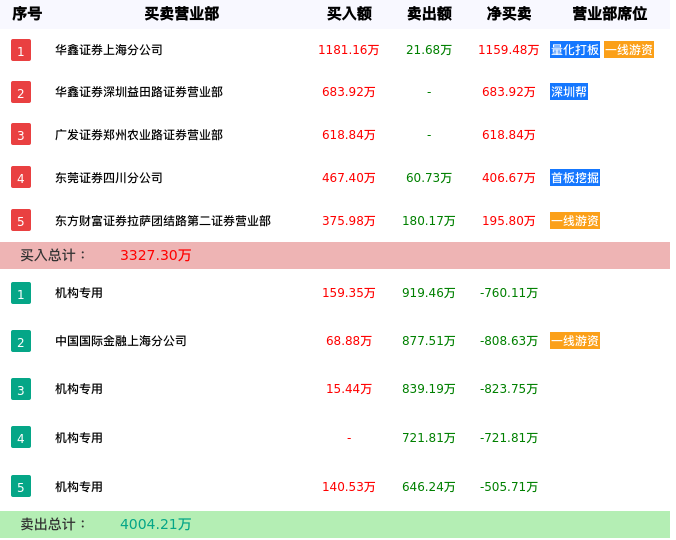Select 机构专用 in sell row 4
This screenshot has height=540, width=676.
tap(79, 438)
